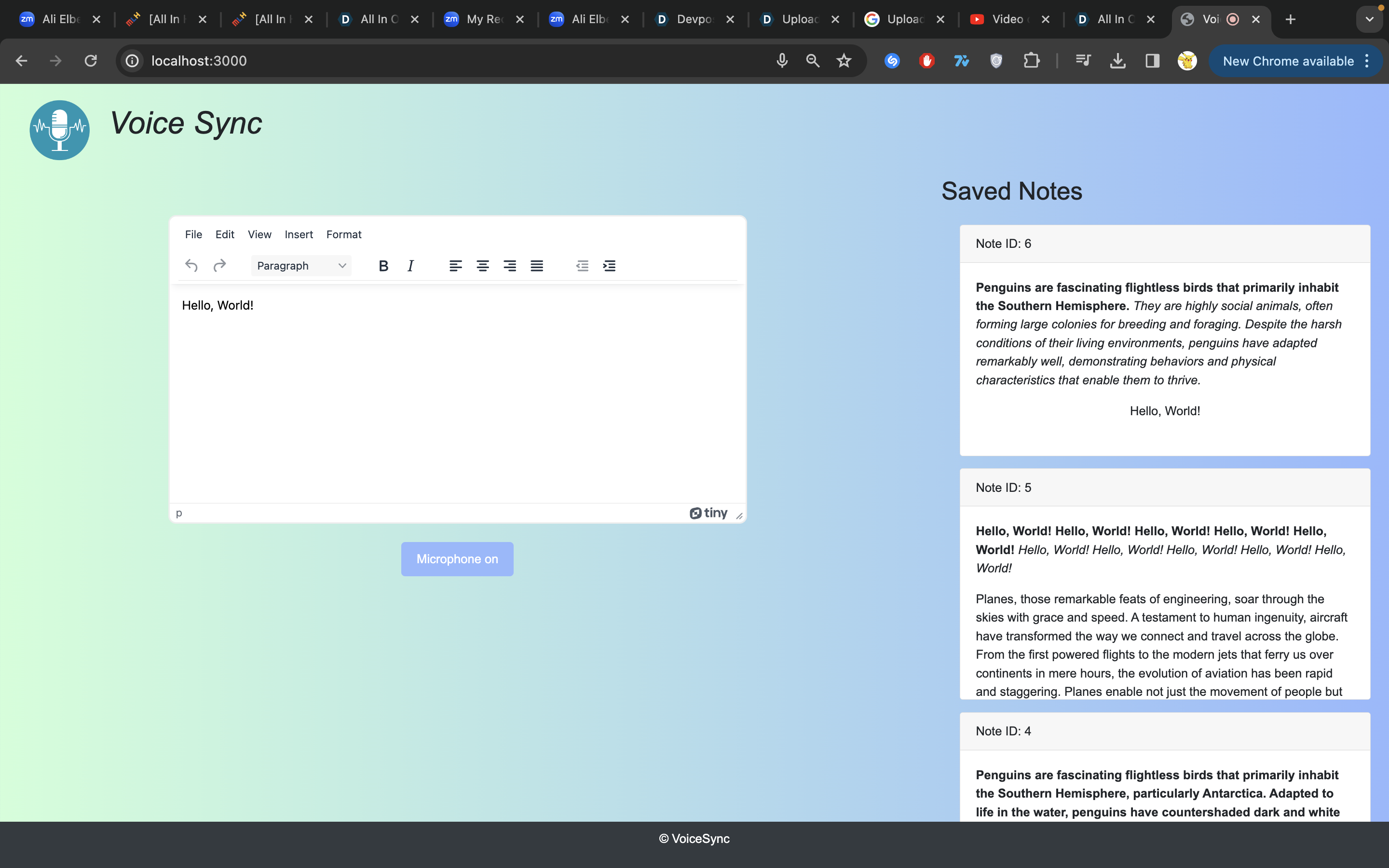Screen dimensions: 1389x868
Task: Bookmark this page with star icon
Action: coord(844,61)
